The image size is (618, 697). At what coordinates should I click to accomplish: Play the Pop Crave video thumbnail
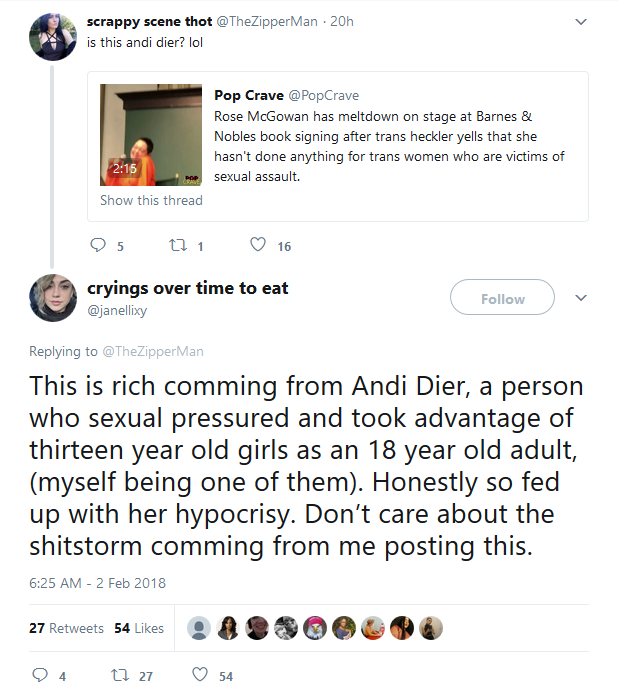point(151,135)
